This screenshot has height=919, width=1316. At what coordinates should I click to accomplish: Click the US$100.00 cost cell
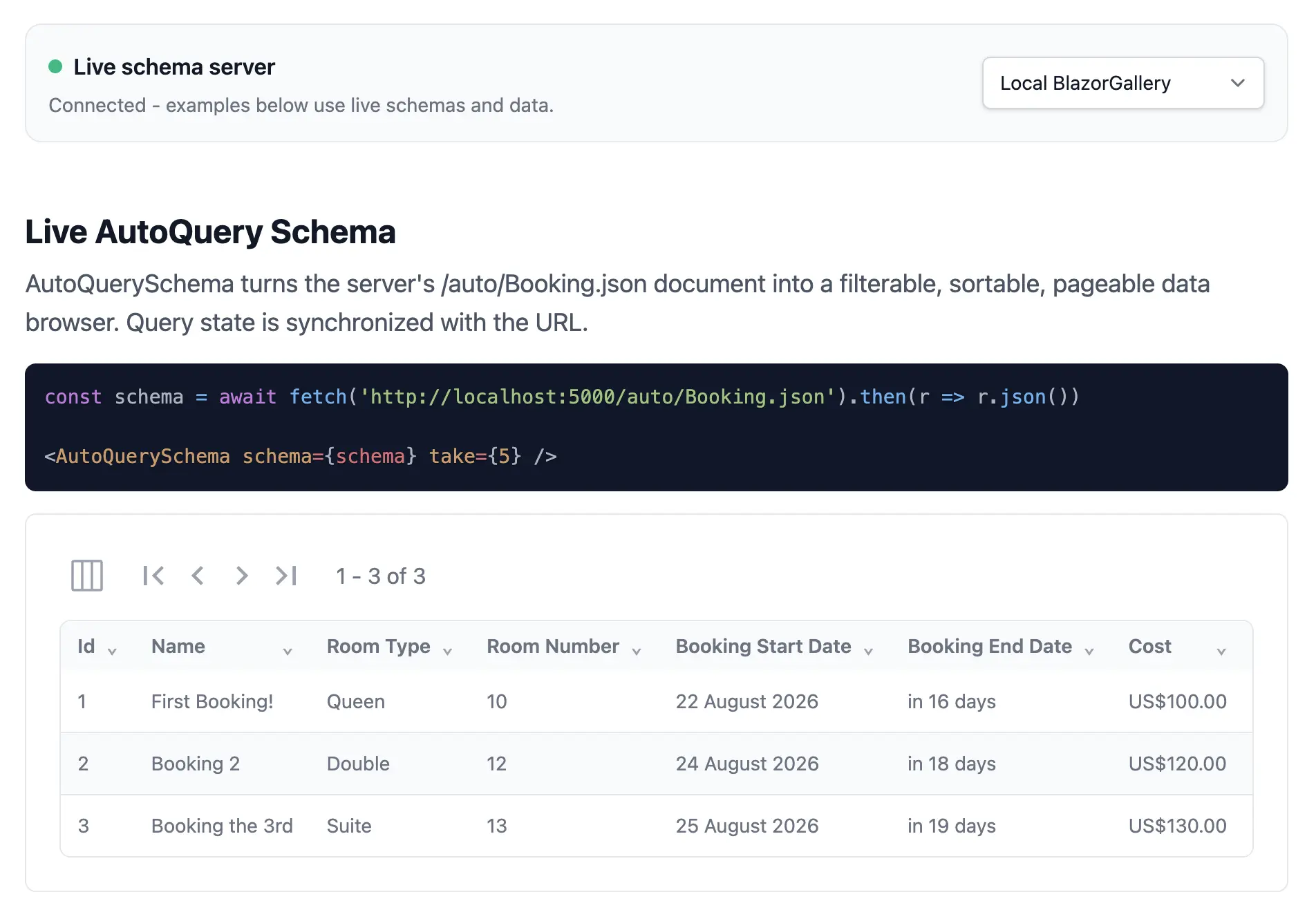click(1178, 701)
